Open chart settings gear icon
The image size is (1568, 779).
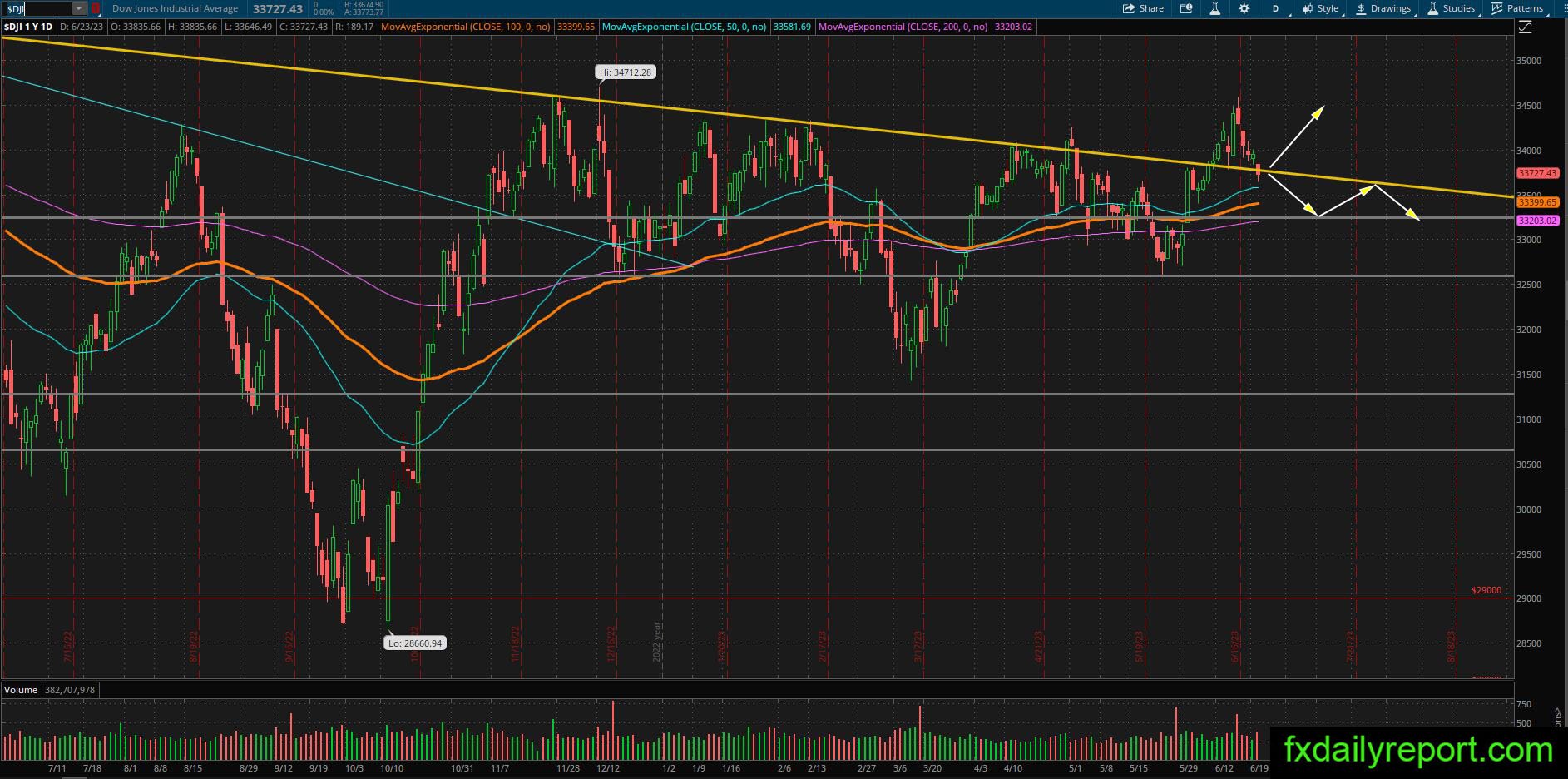tap(1244, 8)
